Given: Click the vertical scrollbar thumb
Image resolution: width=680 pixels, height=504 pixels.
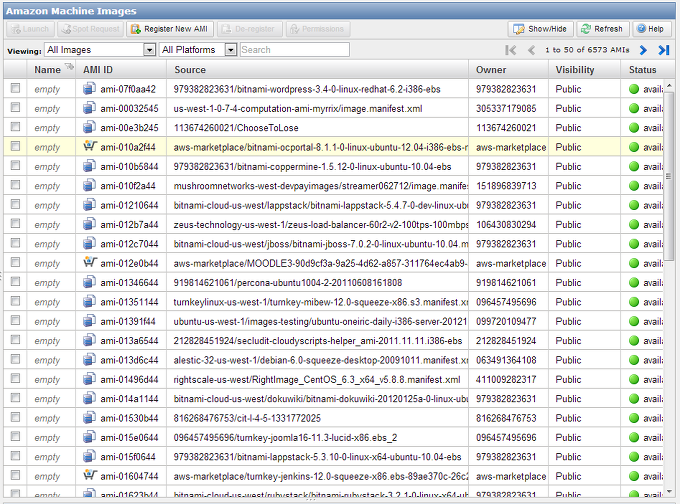Looking at the screenshot, I should click(x=669, y=177).
